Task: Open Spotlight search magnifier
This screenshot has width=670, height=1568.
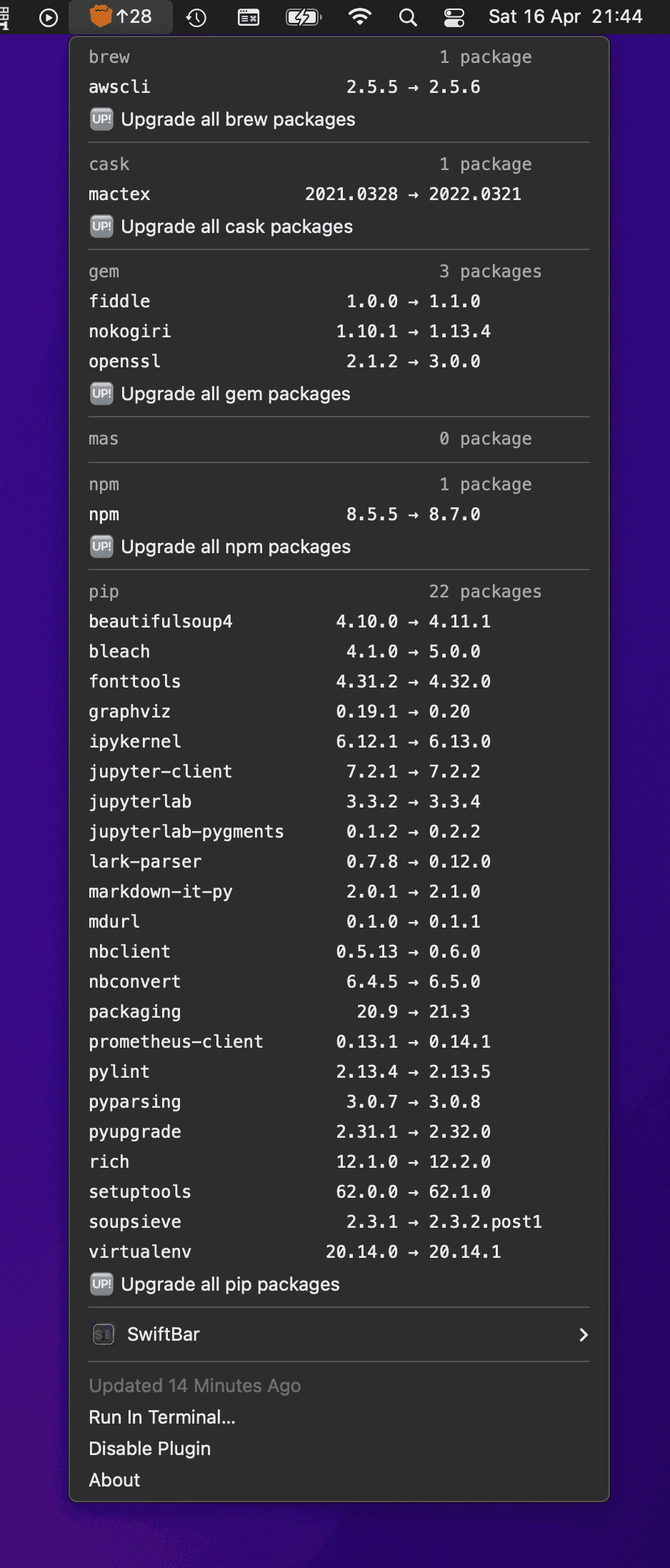Action: (x=408, y=17)
